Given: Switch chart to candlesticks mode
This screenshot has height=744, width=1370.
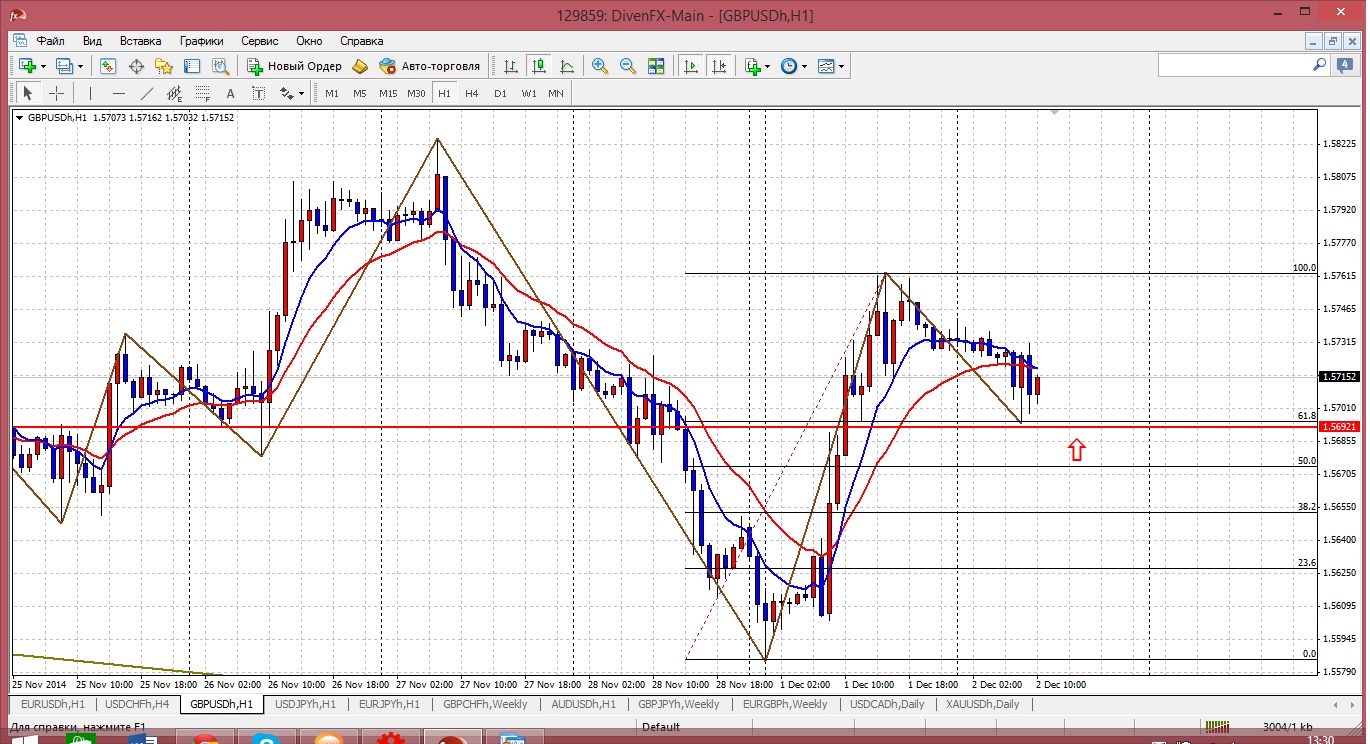Looking at the screenshot, I should click(539, 66).
